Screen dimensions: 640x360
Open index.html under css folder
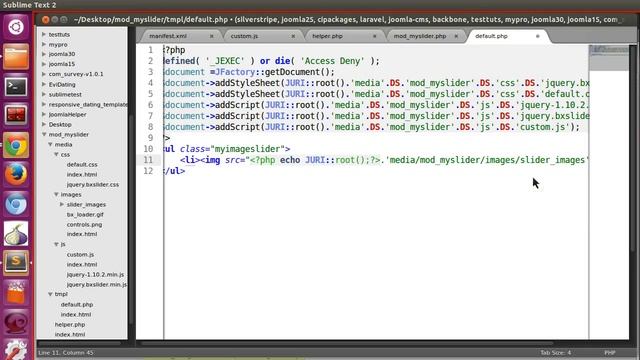tap(82, 174)
